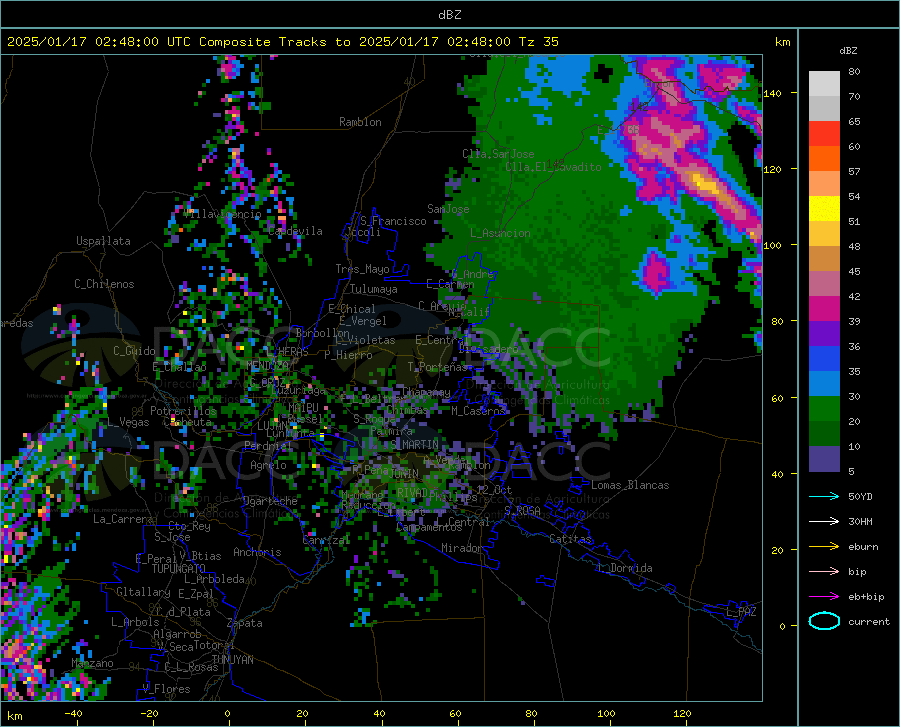
Task: Click the -40 km tick on horizontal axis
Action: [73, 714]
